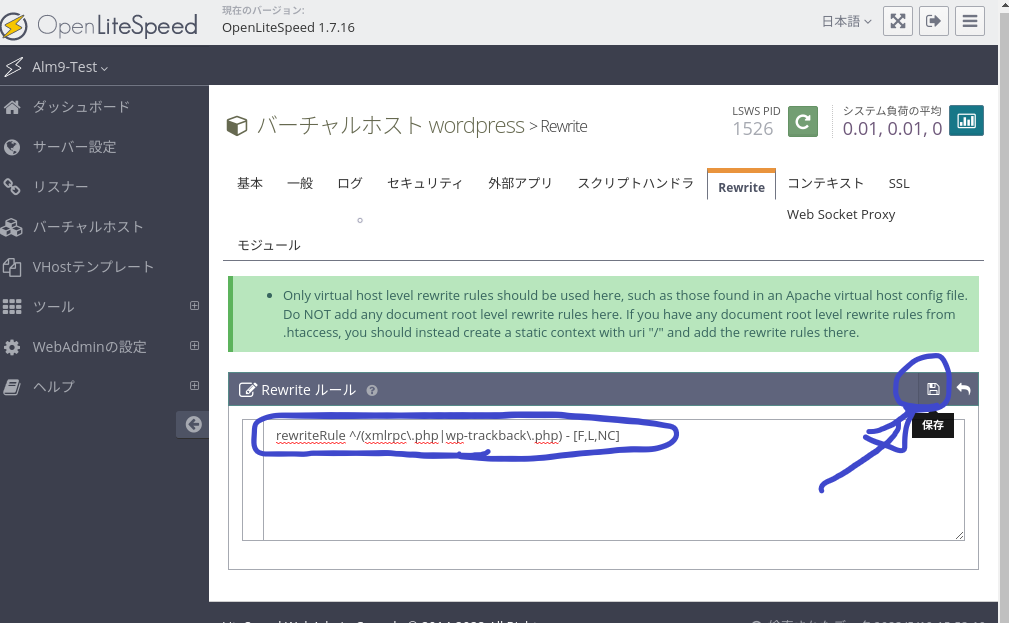Viewport: 1009px width, 623px height.
Task: Select the Rewrite tab
Action: click(x=741, y=187)
